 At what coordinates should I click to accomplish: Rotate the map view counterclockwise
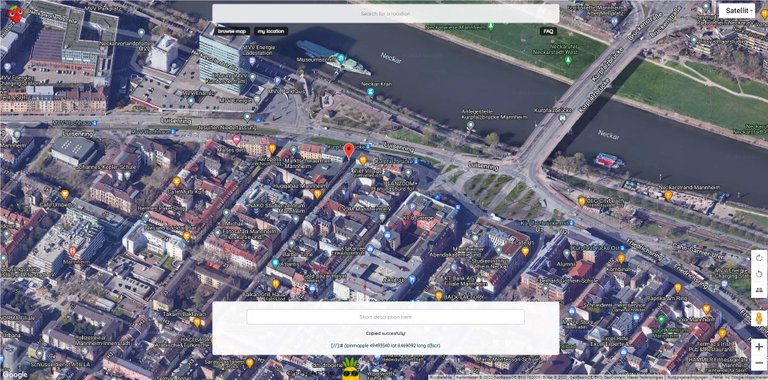[x=759, y=274]
